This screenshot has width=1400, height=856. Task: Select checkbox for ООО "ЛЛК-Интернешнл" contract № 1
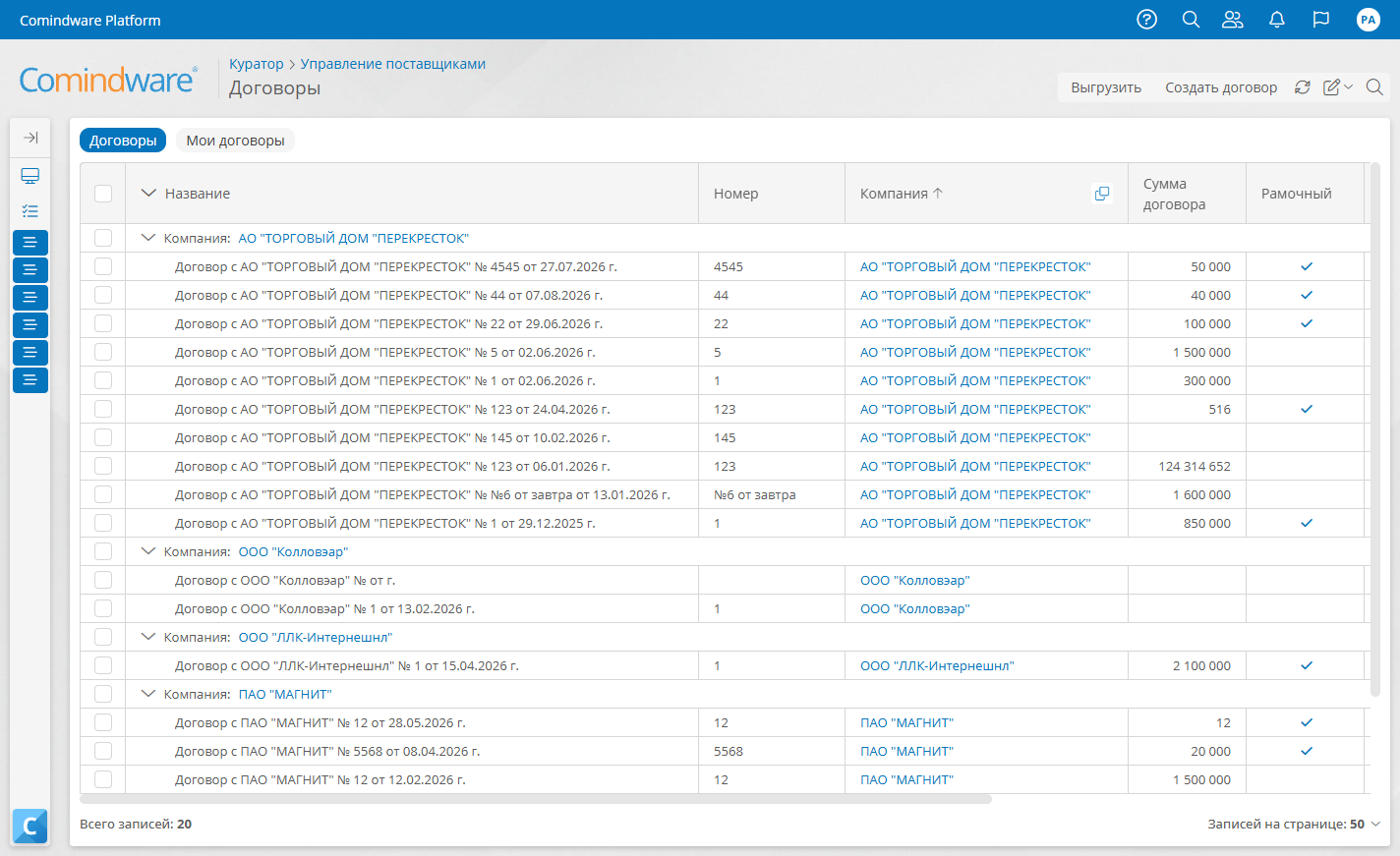point(103,665)
